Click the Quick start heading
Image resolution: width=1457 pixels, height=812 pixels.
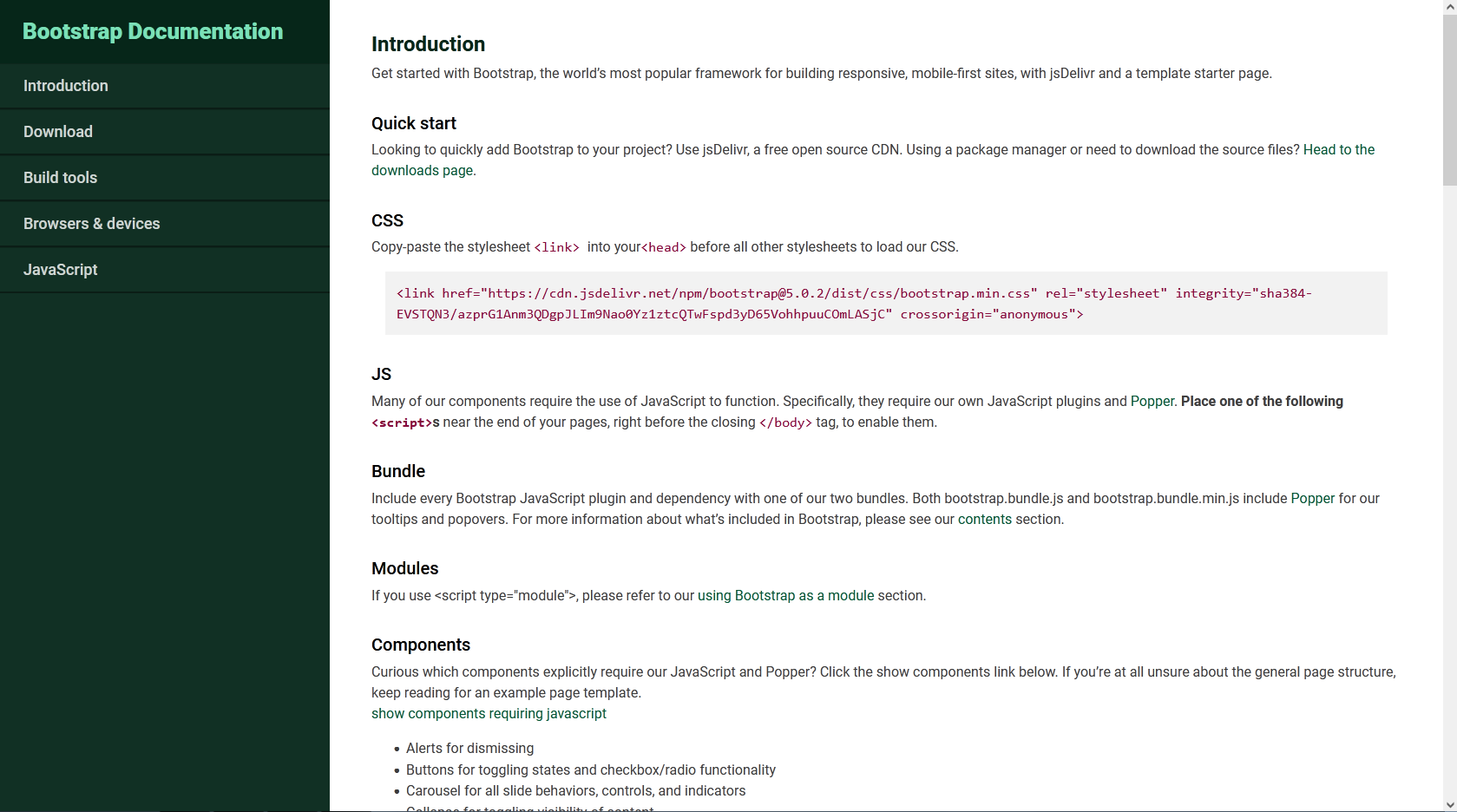(414, 123)
